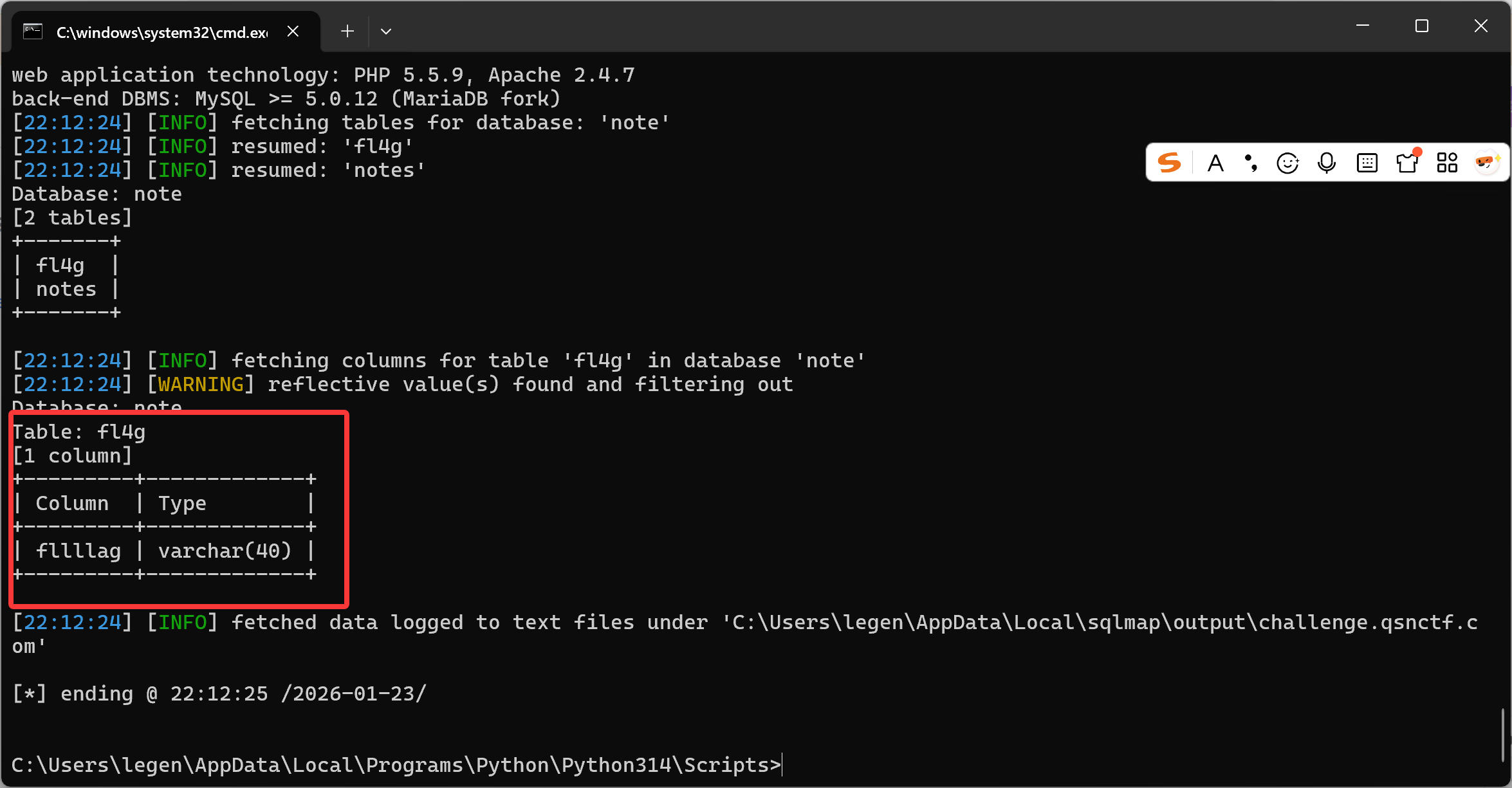This screenshot has width=1512, height=788.
Task: Open the Sogou toolbox grid icon
Action: [x=1447, y=163]
